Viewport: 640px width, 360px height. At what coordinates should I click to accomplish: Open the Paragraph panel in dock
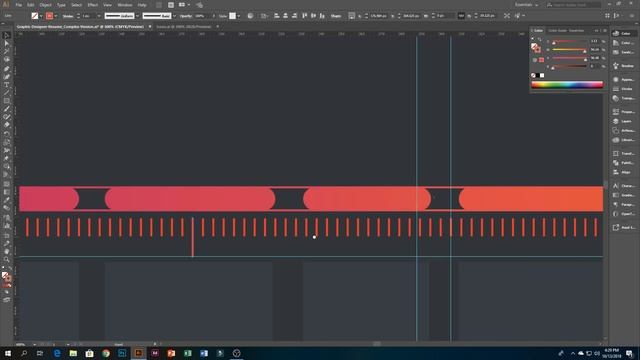(624, 204)
